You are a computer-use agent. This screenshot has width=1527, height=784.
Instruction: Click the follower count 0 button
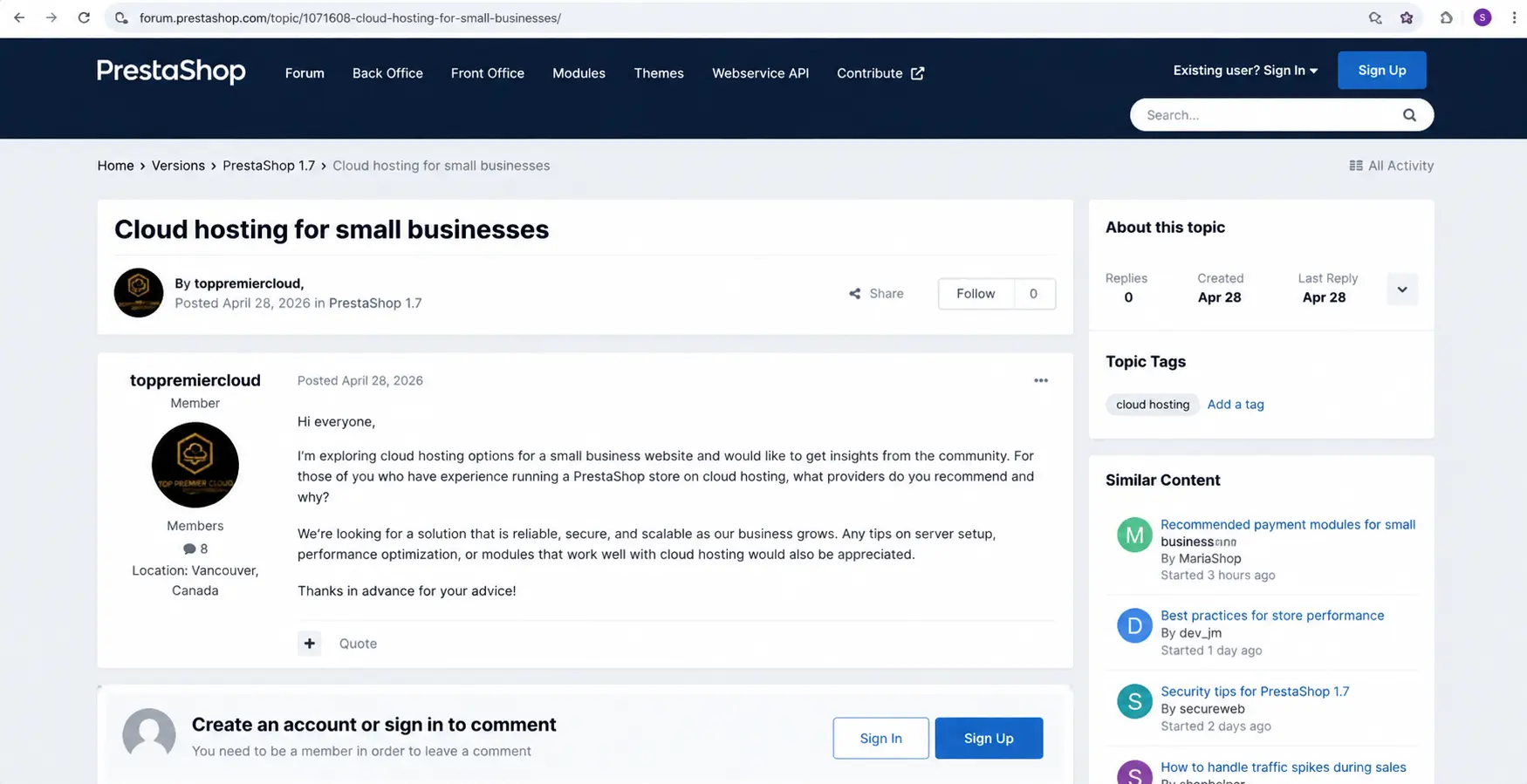click(1034, 294)
